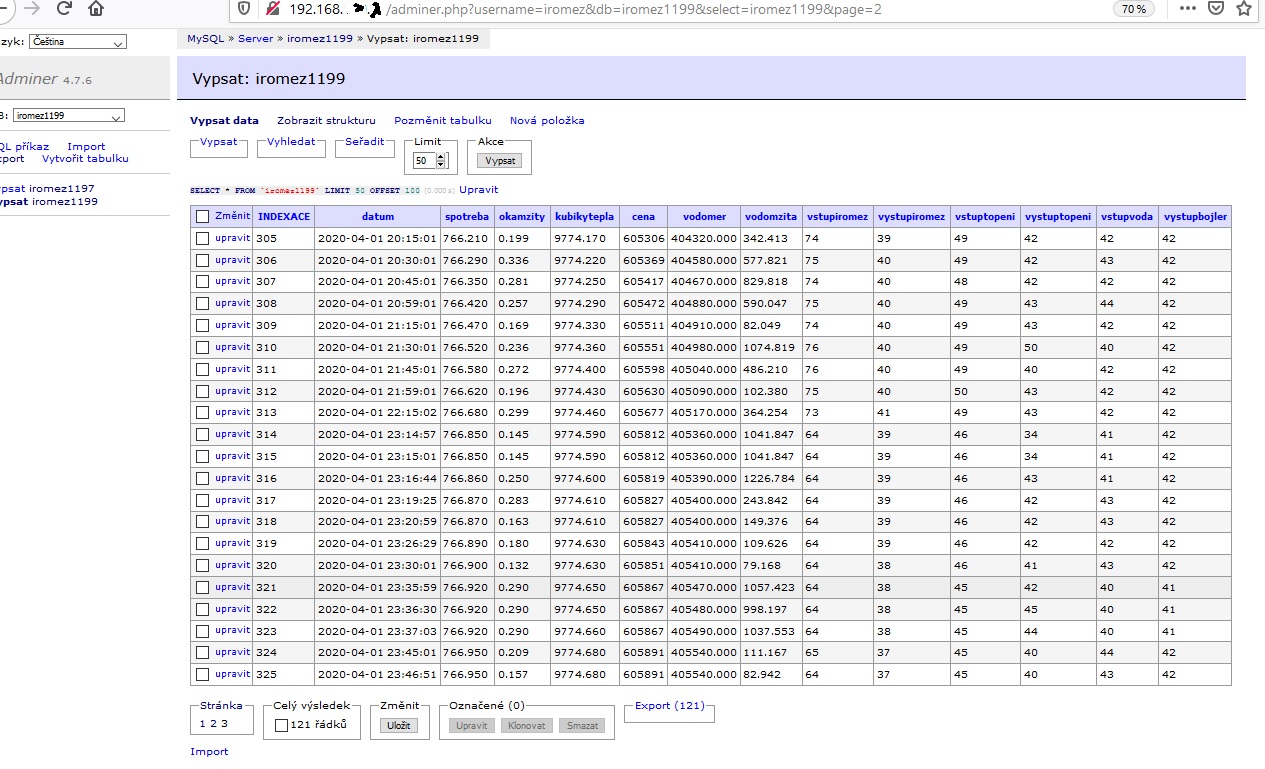Screen dimensions: 1265x769
Task: Open the browser three-dot page actions menu
Action: (1187, 9)
